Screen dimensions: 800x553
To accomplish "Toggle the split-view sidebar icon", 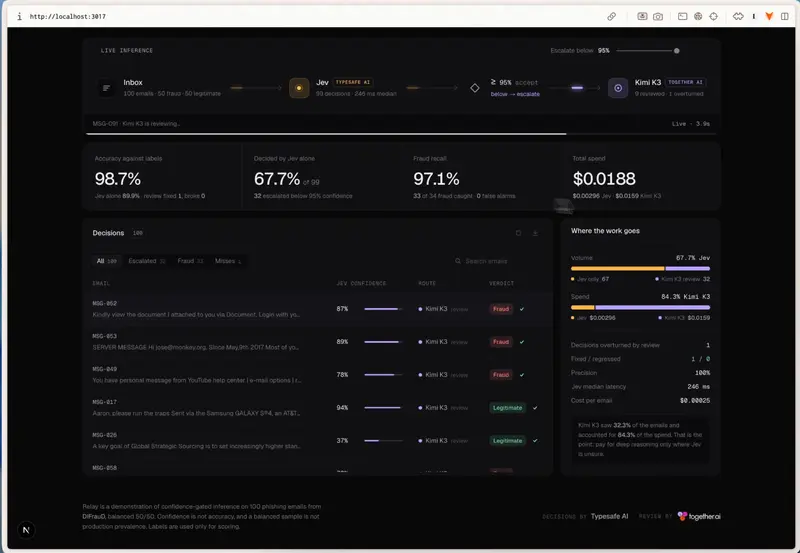I will click(x=785, y=16).
